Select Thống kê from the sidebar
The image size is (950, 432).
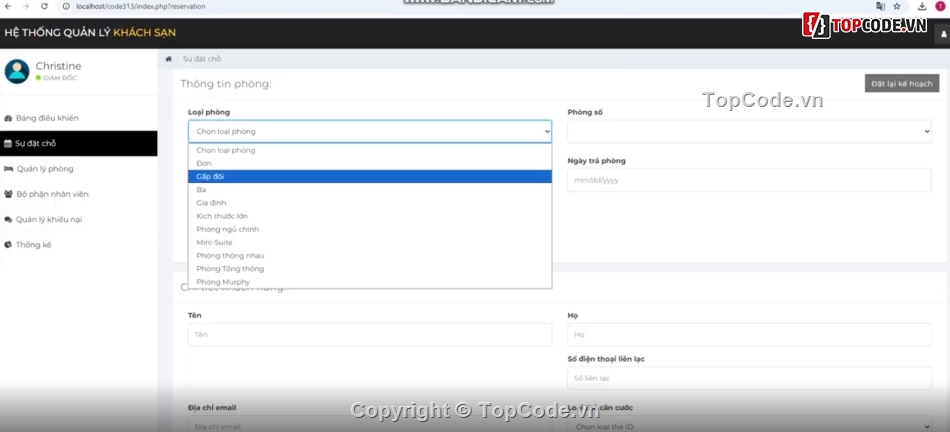pyautogui.click(x=33, y=244)
